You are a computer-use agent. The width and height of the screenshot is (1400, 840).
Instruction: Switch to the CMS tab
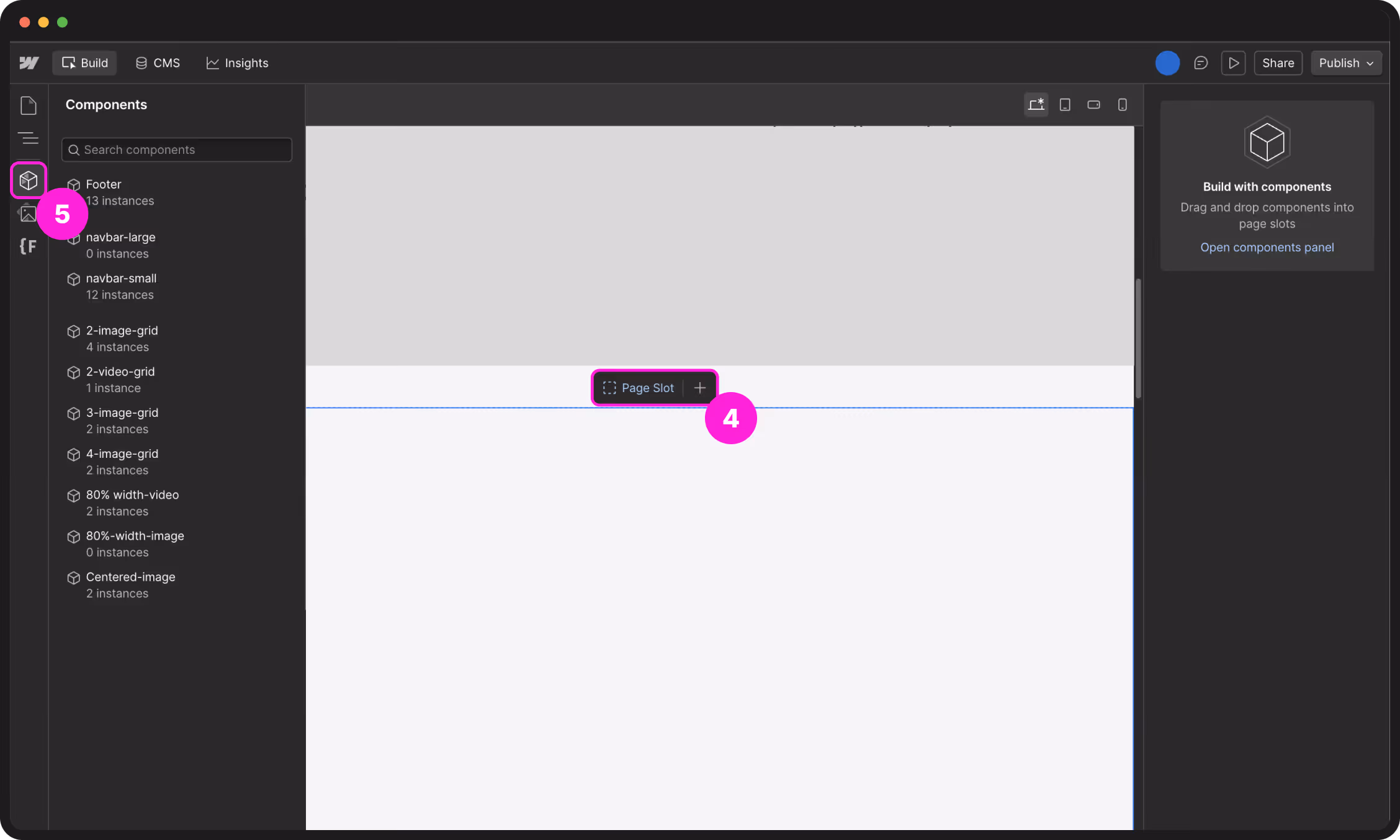158,63
